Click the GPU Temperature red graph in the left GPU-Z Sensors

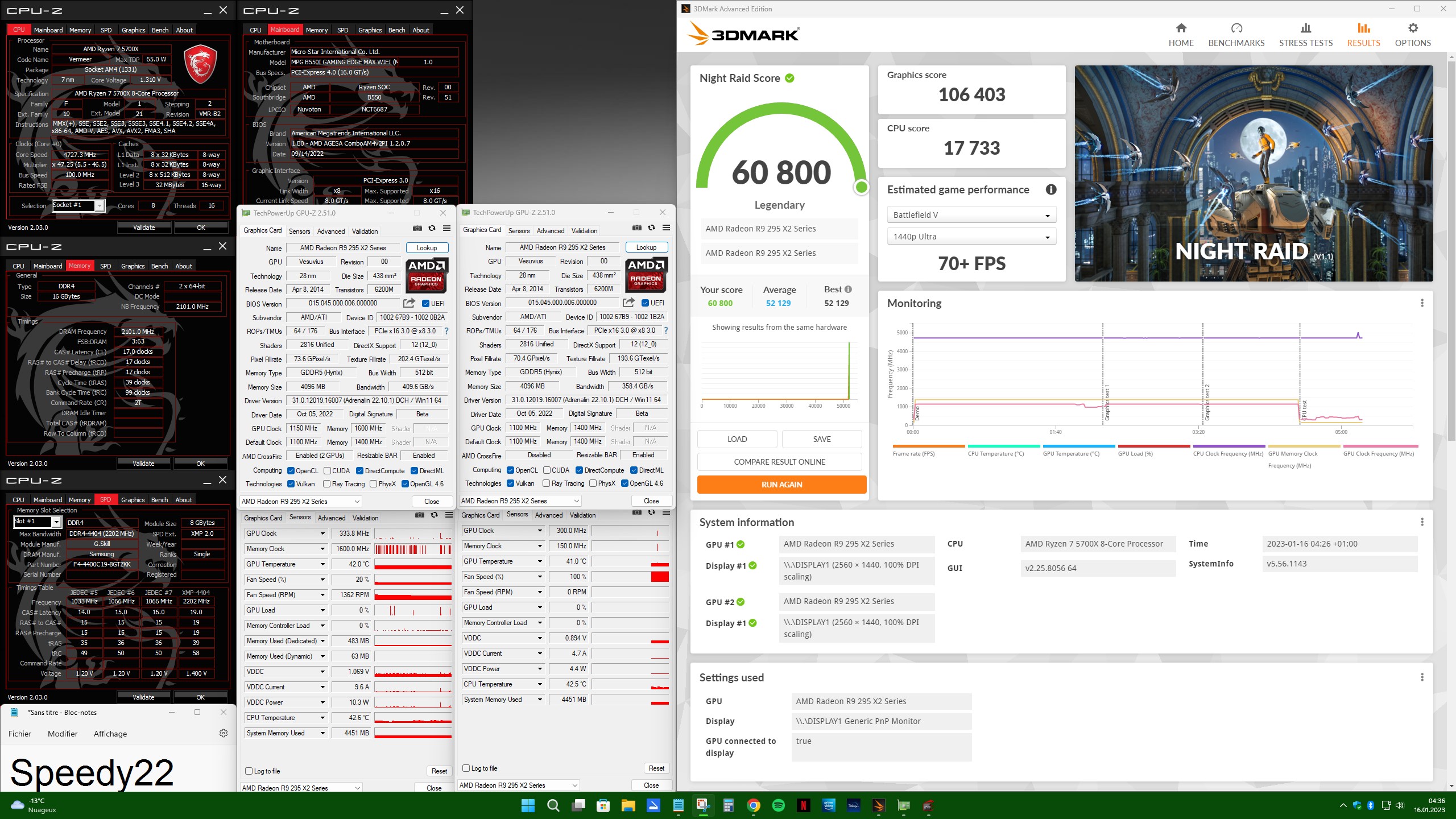point(413,564)
